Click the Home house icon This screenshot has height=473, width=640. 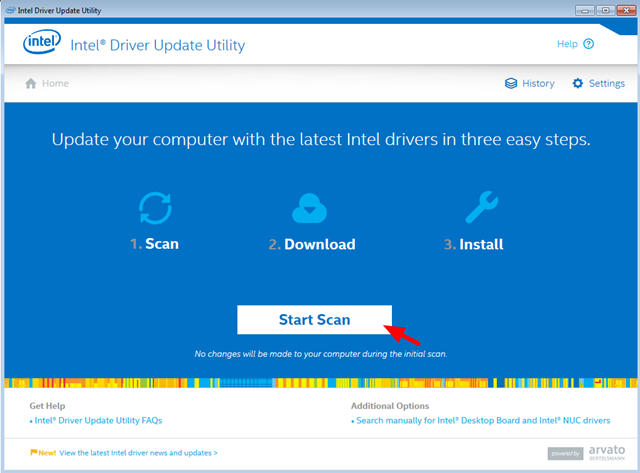pos(30,83)
